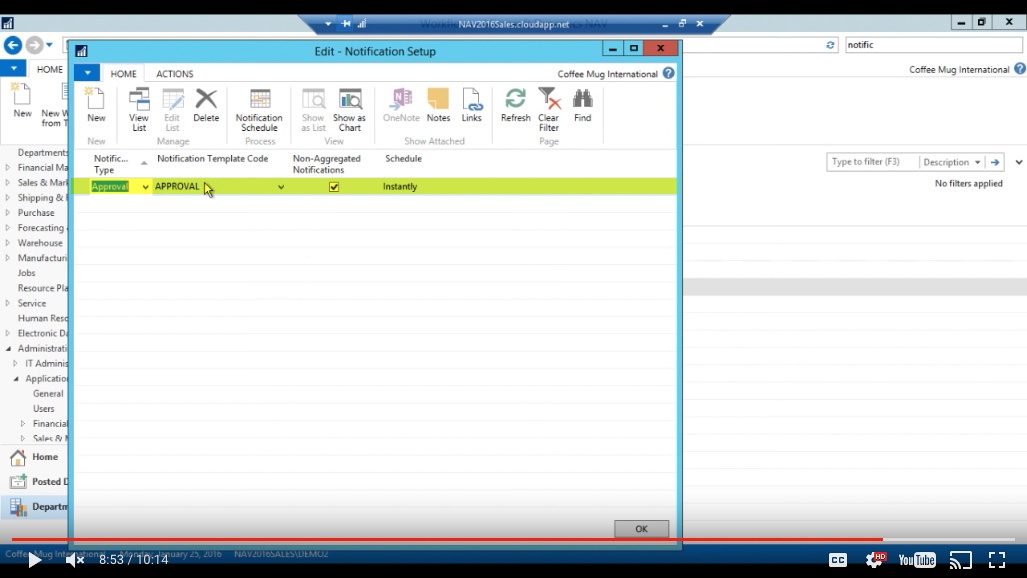
Task: Toggle Non-Aggregated Notifications checkbox for Approval
Action: coord(334,187)
